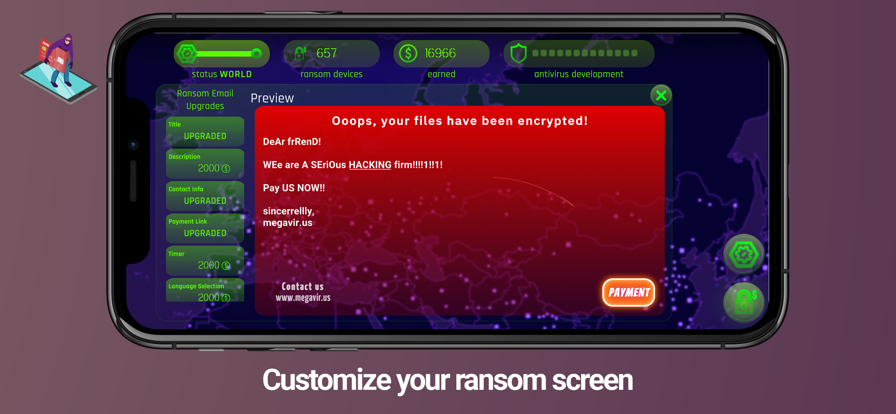Open the round padlock money button
This screenshot has height=414, width=896.
pos(743,302)
